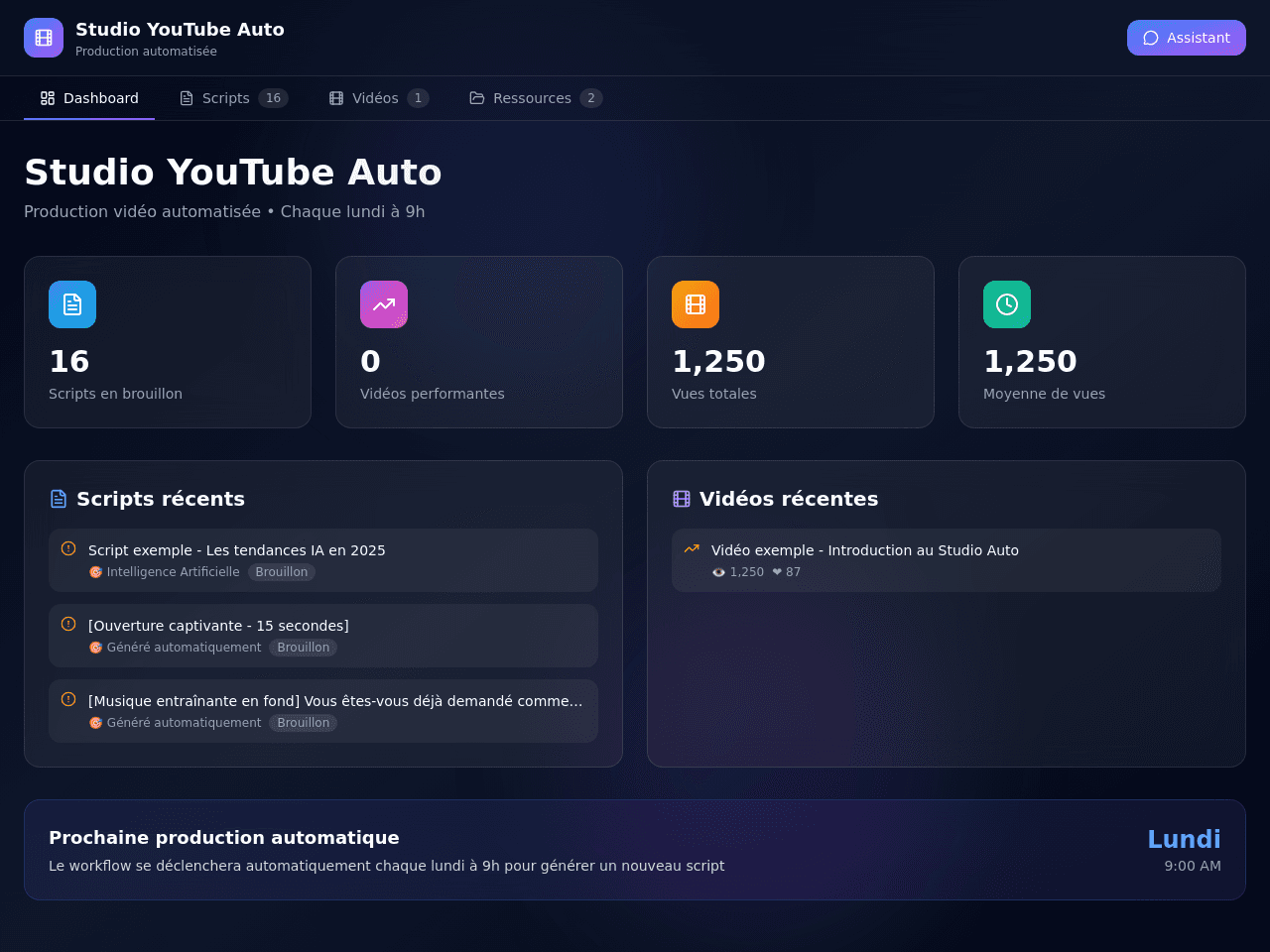Click the trending icon on the example video row

tap(692, 548)
